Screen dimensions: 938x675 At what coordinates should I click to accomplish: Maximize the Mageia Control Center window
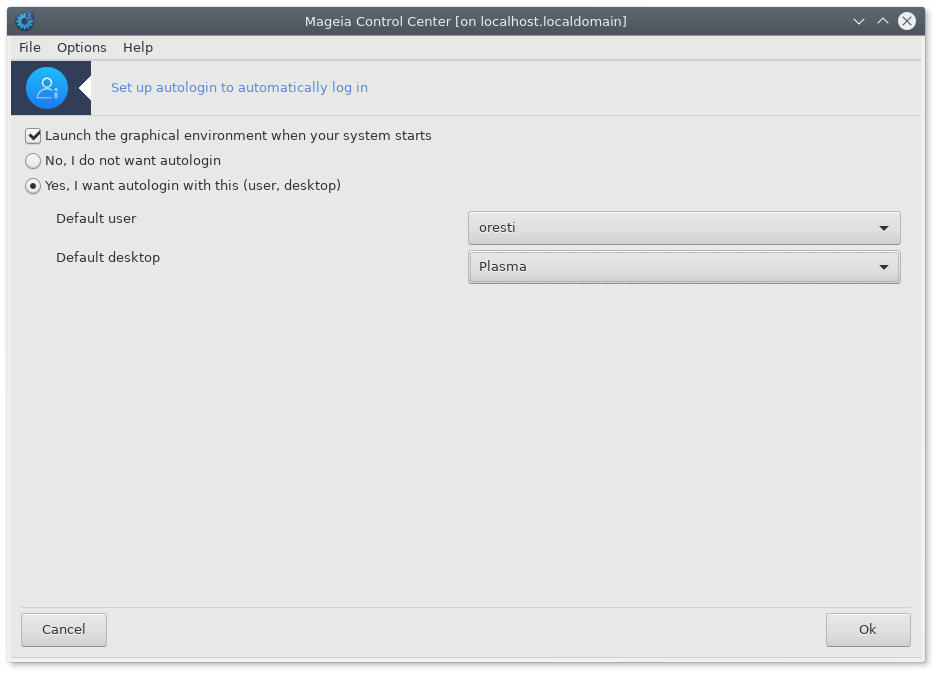point(883,22)
